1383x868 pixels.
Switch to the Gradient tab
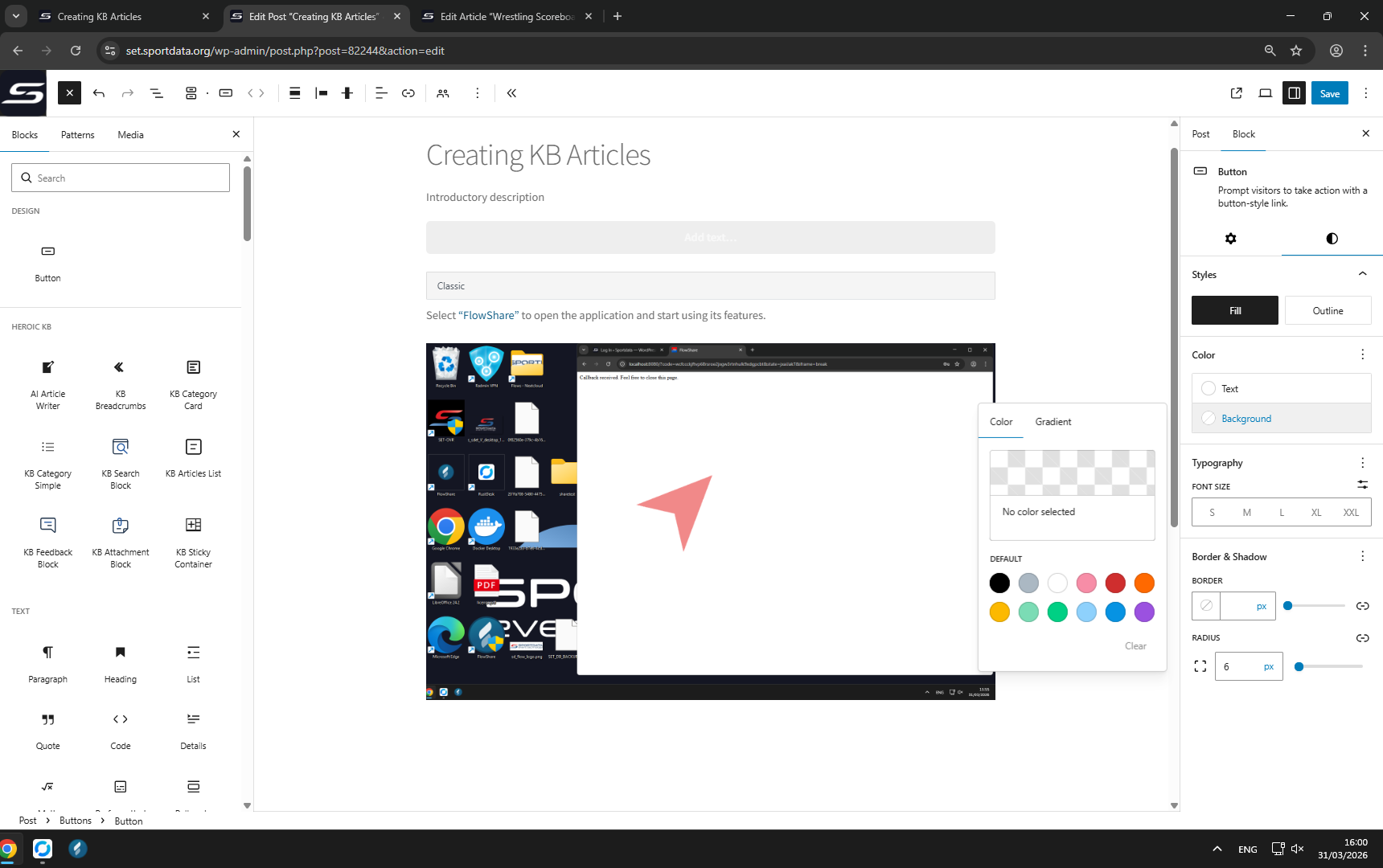coord(1053,422)
